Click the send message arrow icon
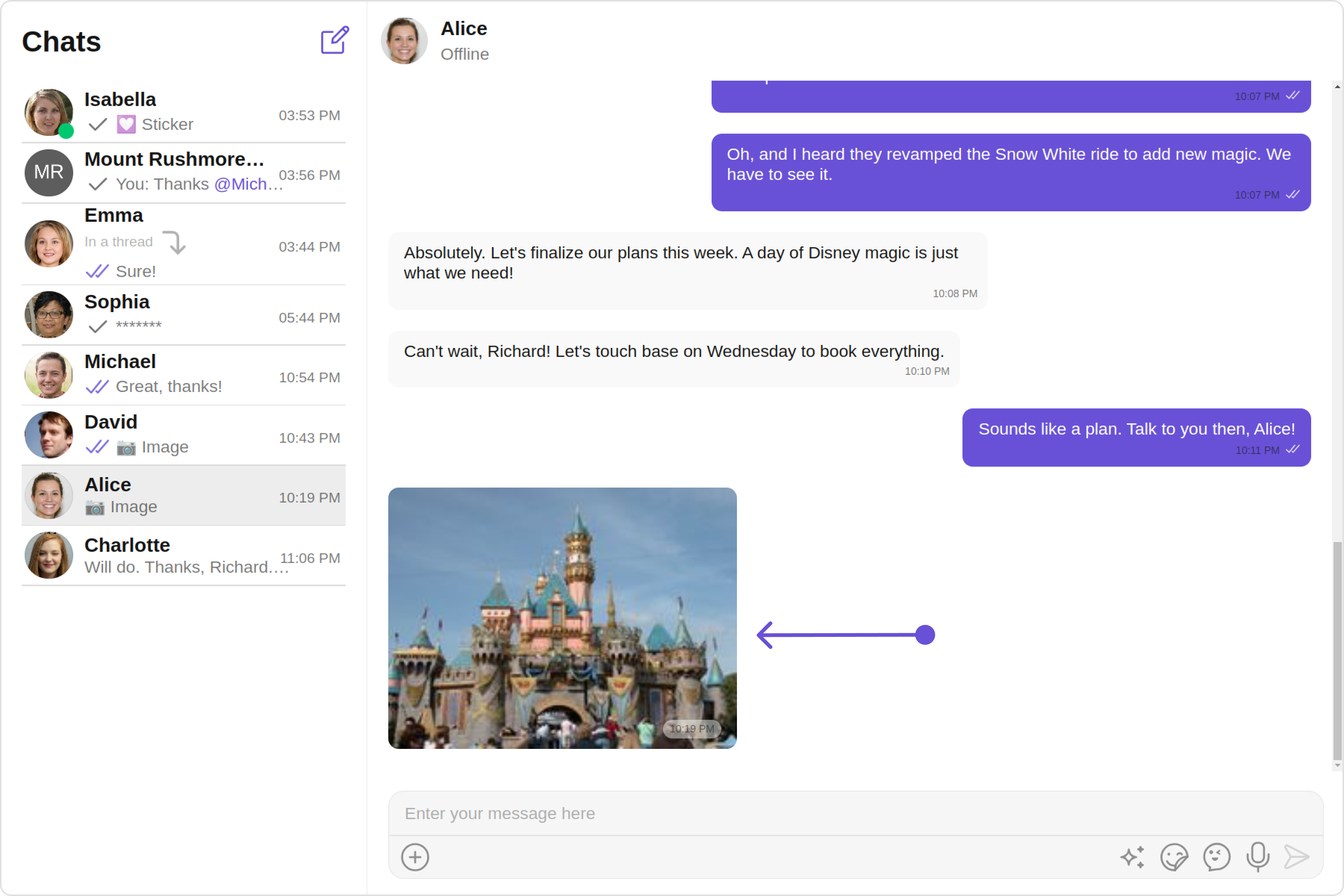 [x=1296, y=856]
